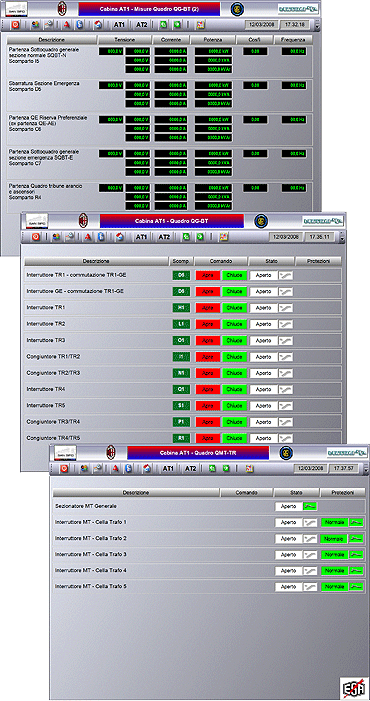
Task: Click Normale indicator for Cella Trafo 4
Action: pyautogui.click(x=335, y=570)
